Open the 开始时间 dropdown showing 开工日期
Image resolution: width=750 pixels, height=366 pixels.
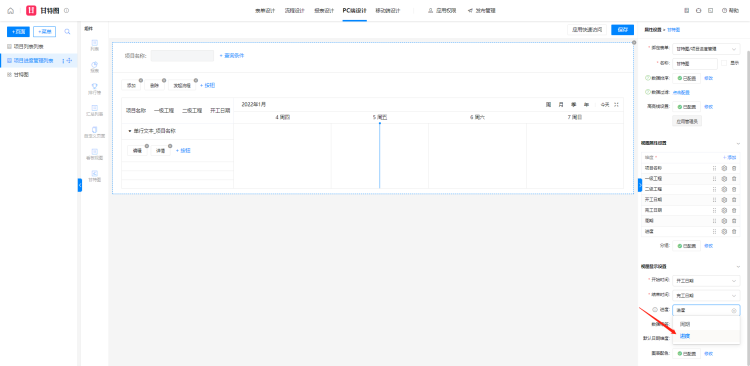706,280
